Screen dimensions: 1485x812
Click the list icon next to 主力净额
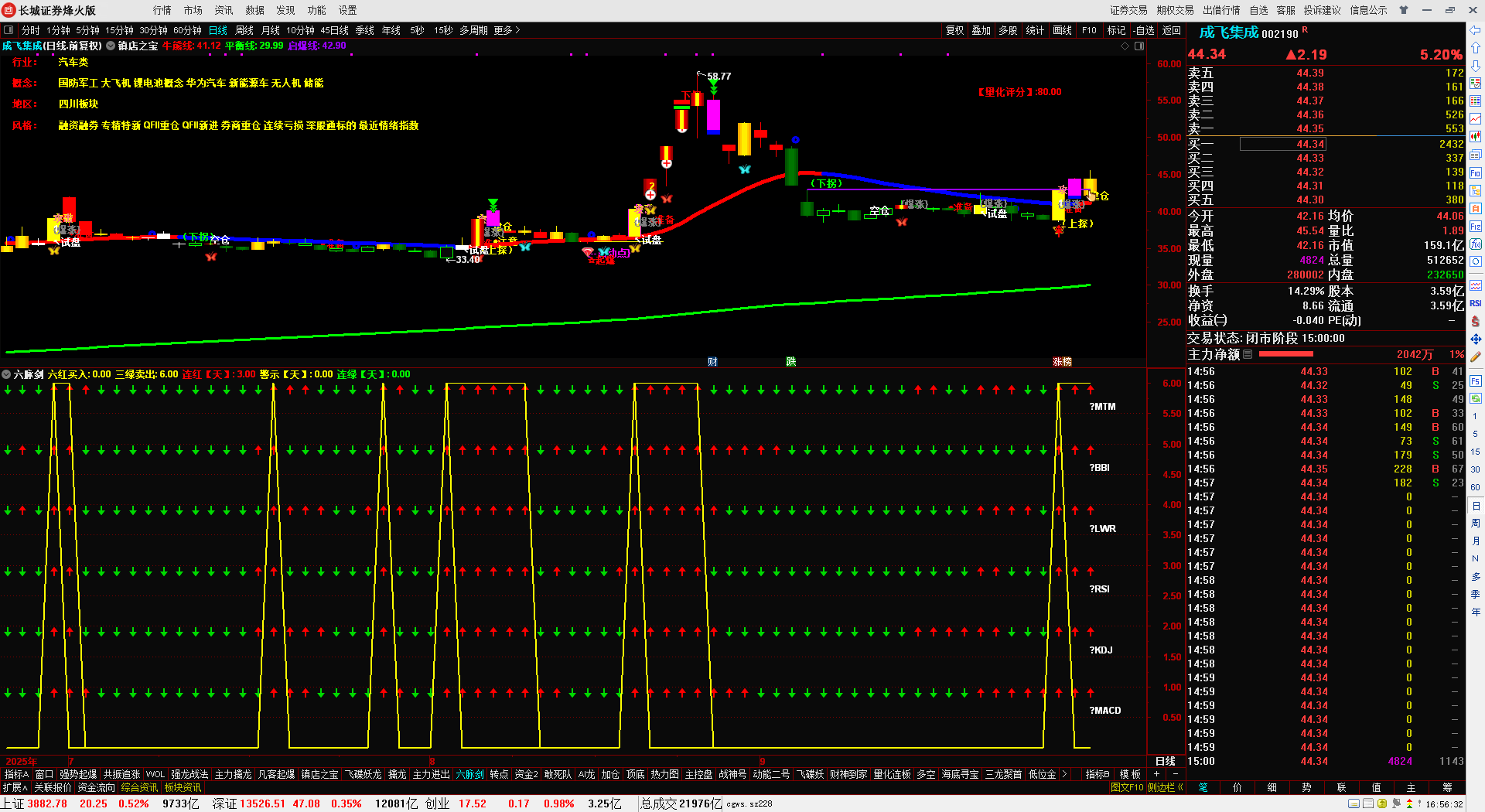pyautogui.click(x=1248, y=354)
